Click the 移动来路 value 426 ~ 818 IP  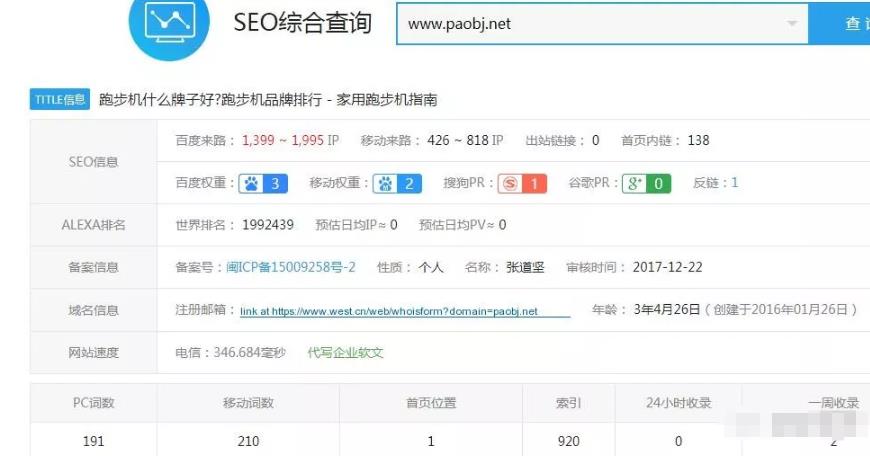465,140
